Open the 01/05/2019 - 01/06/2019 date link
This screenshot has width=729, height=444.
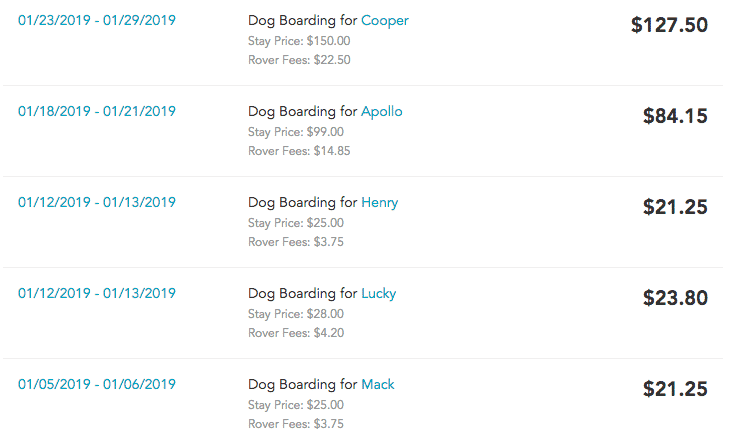pyautogui.click(x=97, y=384)
